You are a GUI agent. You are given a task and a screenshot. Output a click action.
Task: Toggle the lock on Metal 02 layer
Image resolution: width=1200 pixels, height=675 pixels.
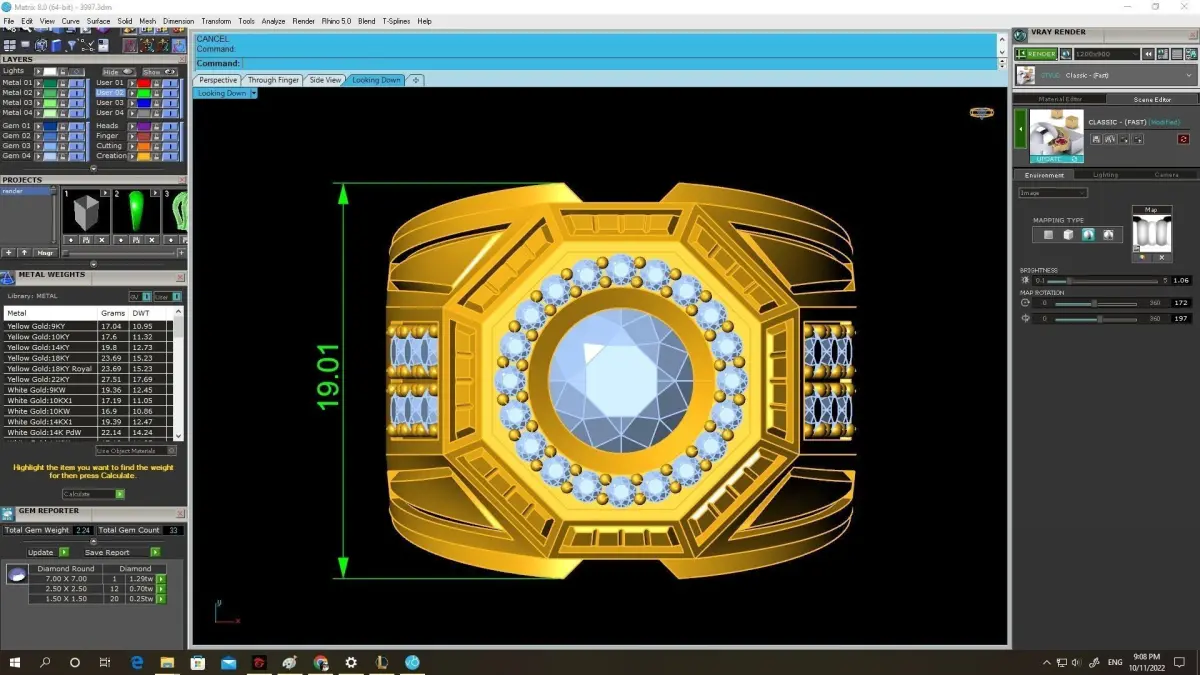(63, 93)
